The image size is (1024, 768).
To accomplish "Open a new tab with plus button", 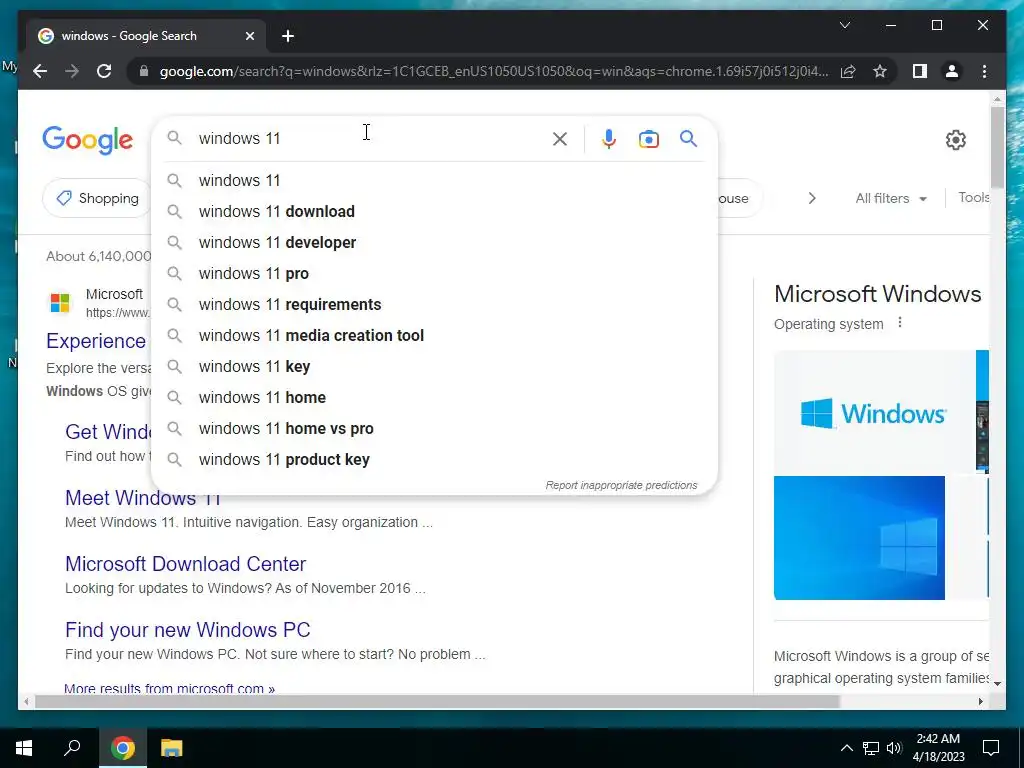I will tap(288, 36).
